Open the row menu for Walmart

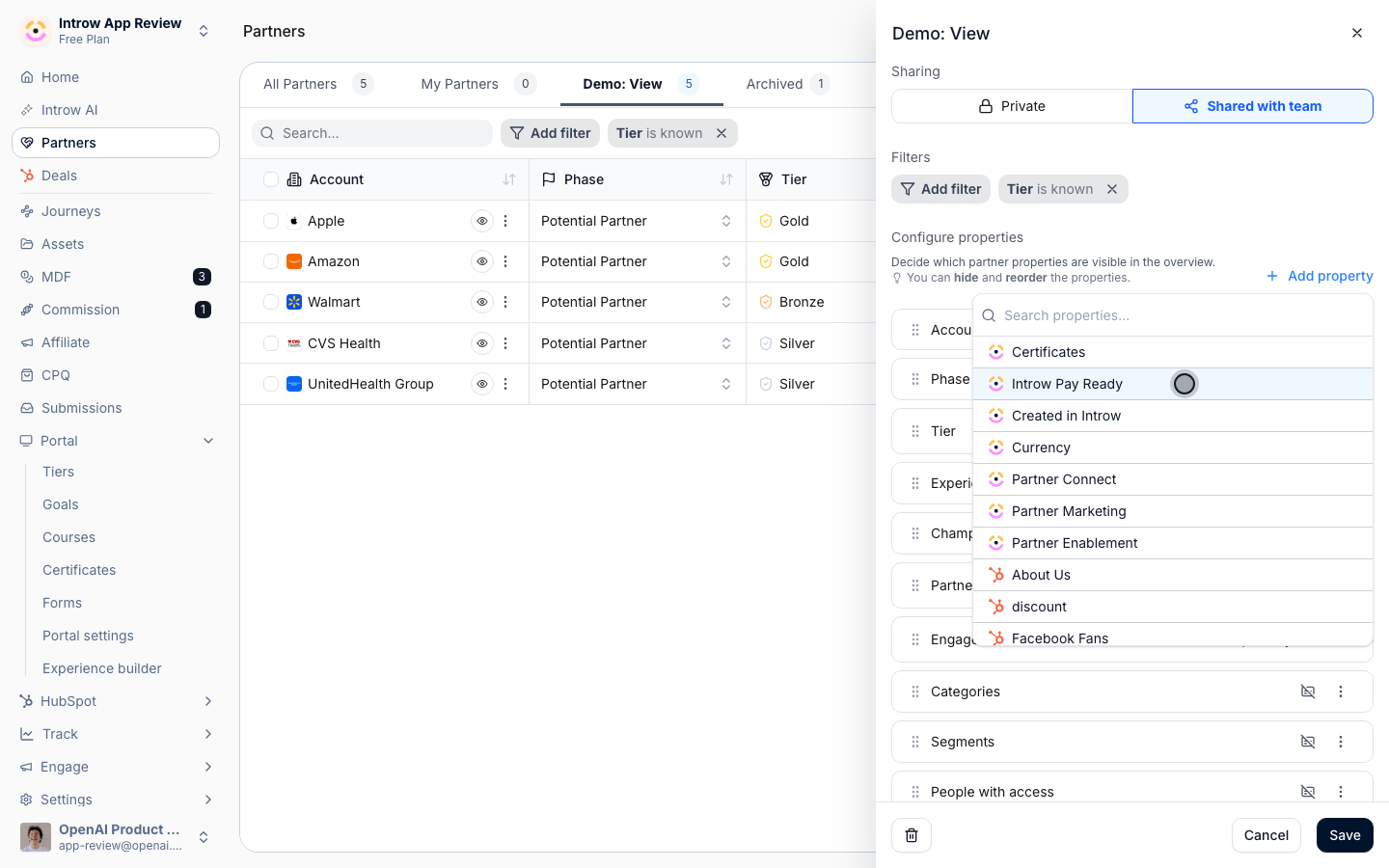tap(505, 302)
